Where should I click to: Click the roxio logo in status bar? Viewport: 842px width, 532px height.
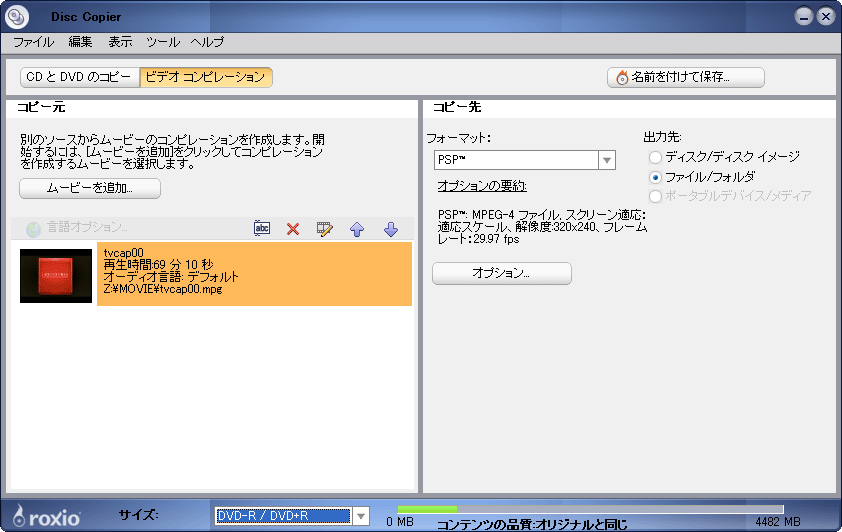47,516
